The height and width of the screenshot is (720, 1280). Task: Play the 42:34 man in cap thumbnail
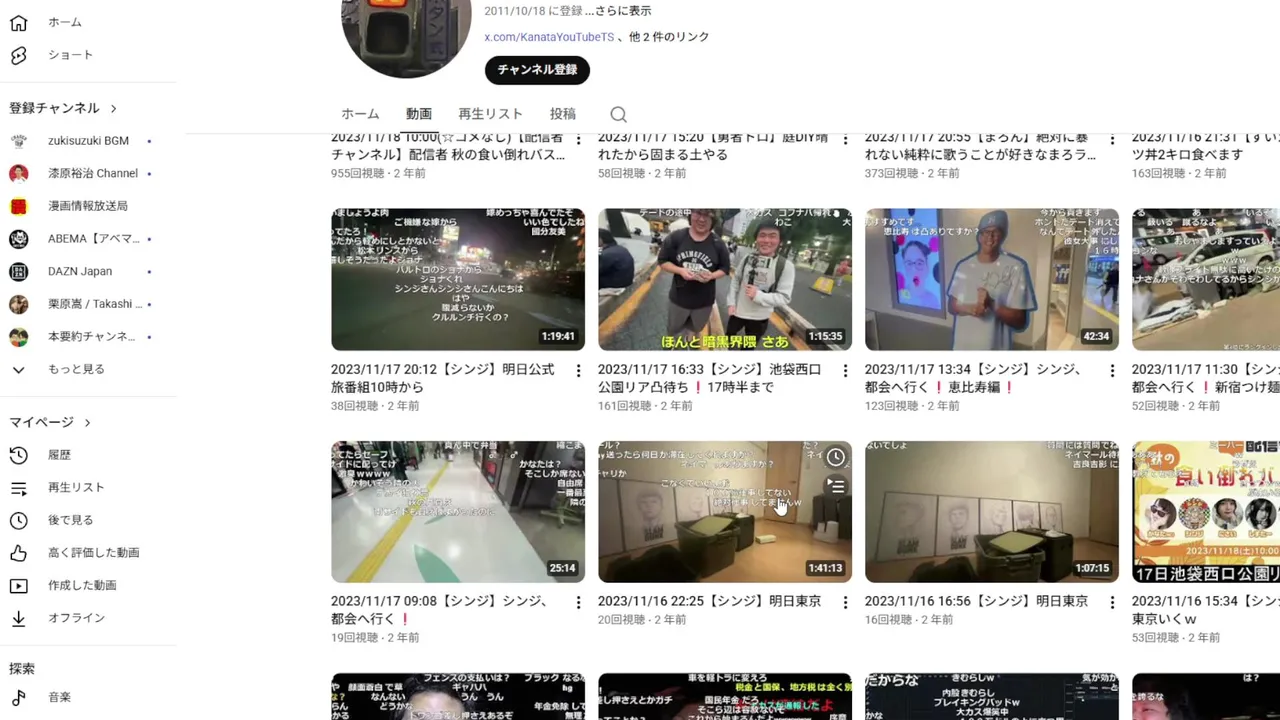(x=992, y=279)
